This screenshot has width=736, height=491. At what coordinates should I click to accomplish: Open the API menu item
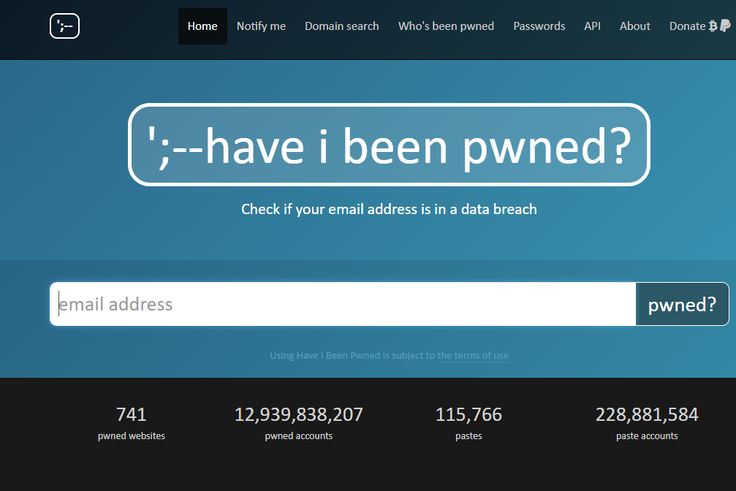[592, 26]
